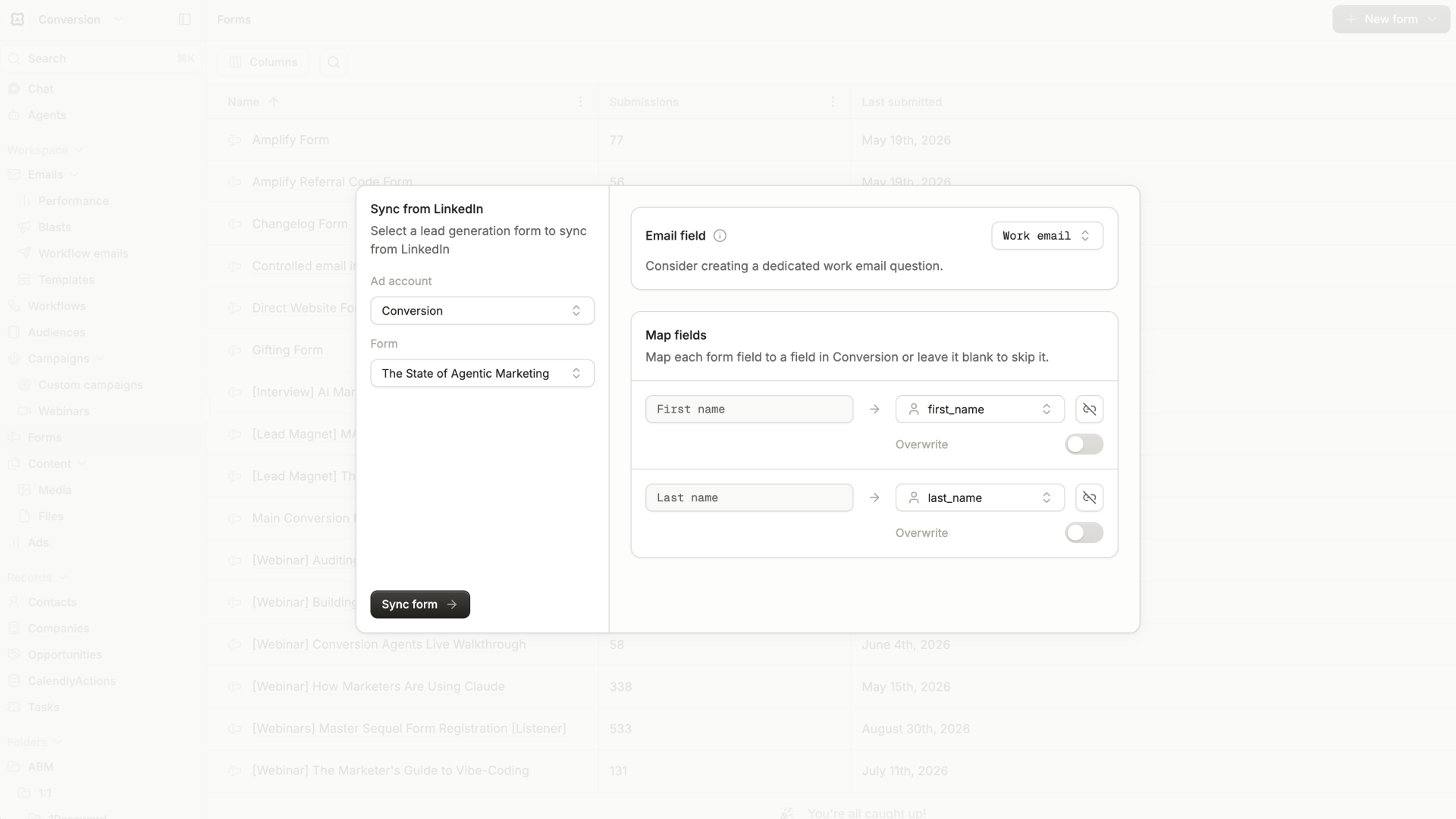Open the Ad account Conversion dropdown
Screen dimensions: 1456x819
[482, 311]
